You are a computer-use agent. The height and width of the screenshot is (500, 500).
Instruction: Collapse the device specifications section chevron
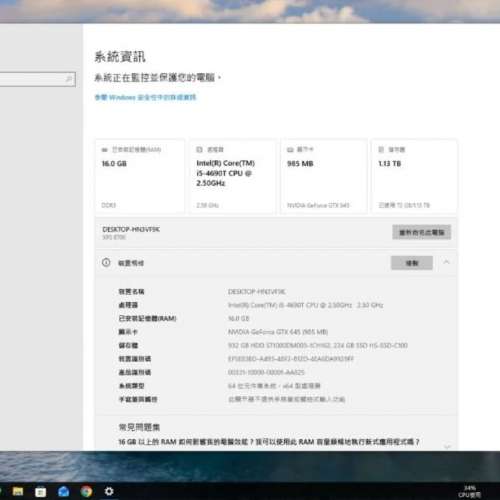[446, 262]
